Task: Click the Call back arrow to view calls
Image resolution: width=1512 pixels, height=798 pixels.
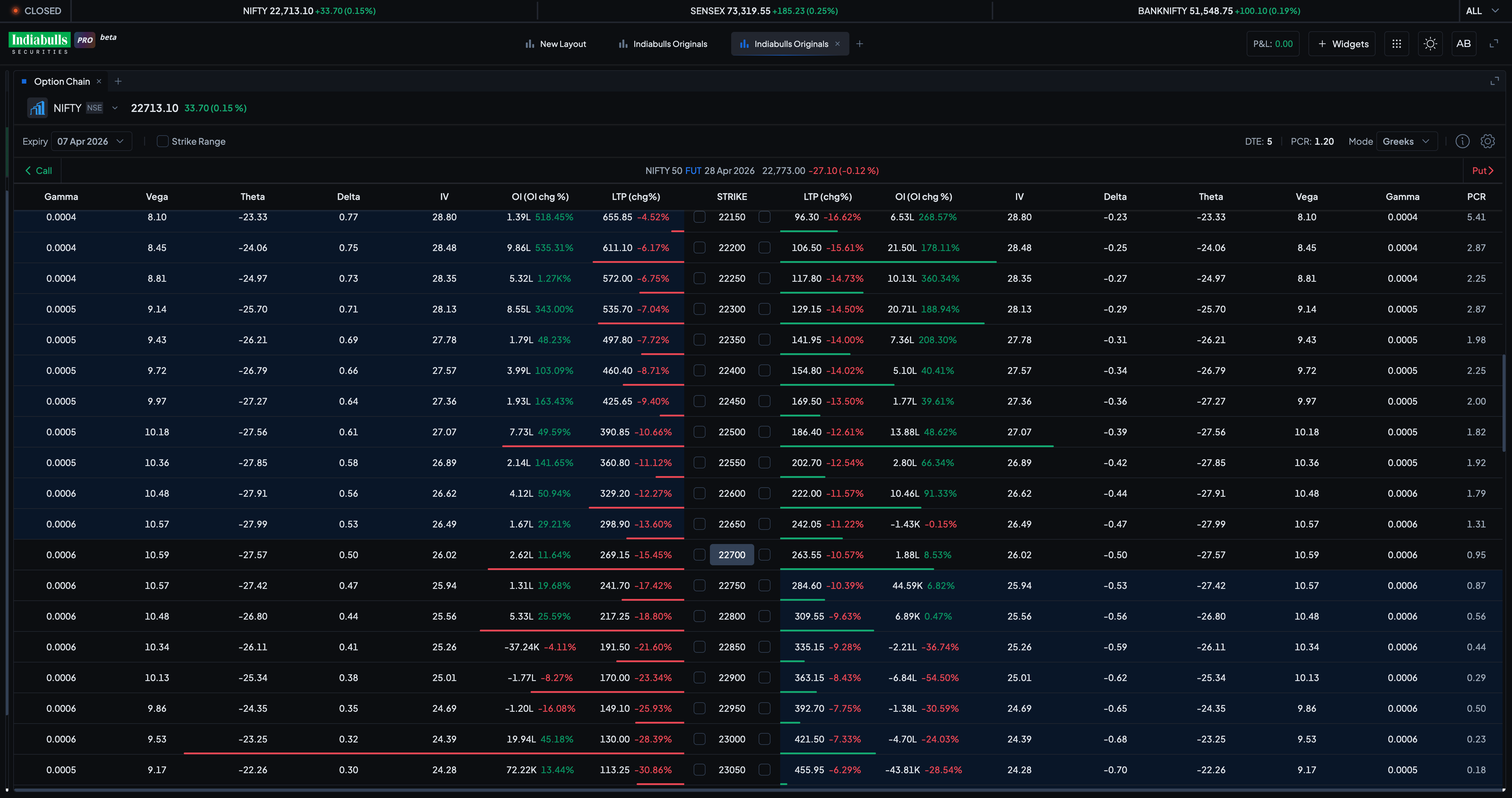Action: click(38, 171)
